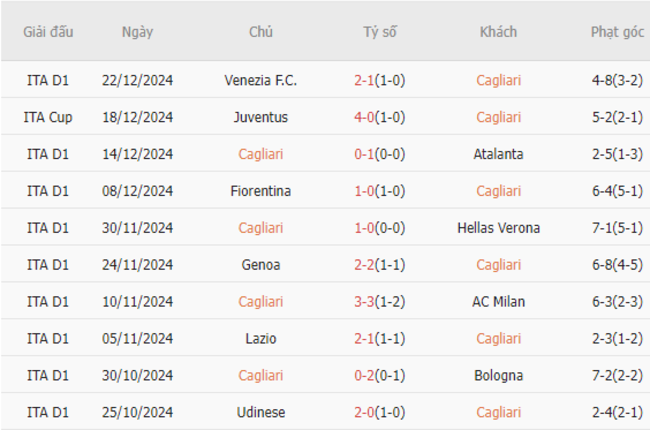
Task: Select the Atalanta away team link
Action: [x=498, y=154]
